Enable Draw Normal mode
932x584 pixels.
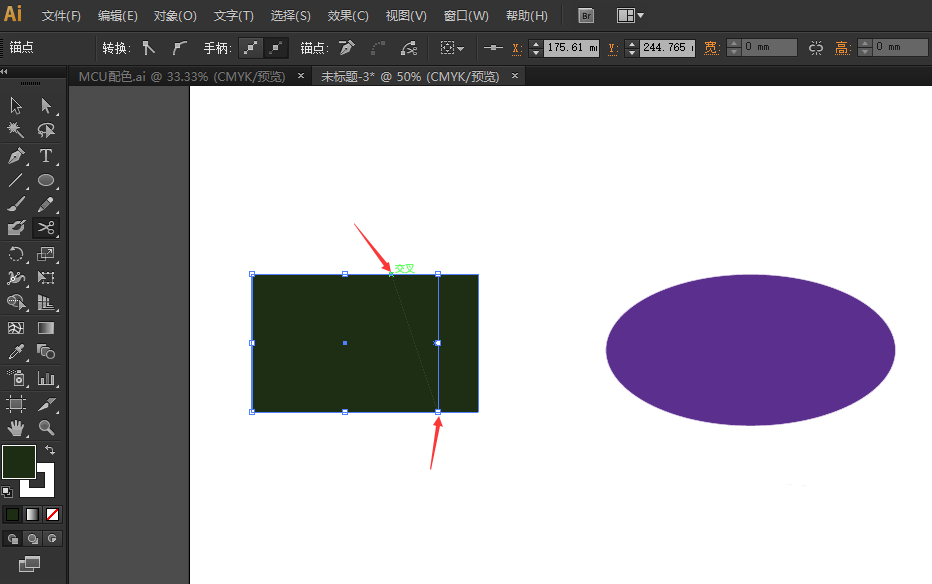click(12, 539)
